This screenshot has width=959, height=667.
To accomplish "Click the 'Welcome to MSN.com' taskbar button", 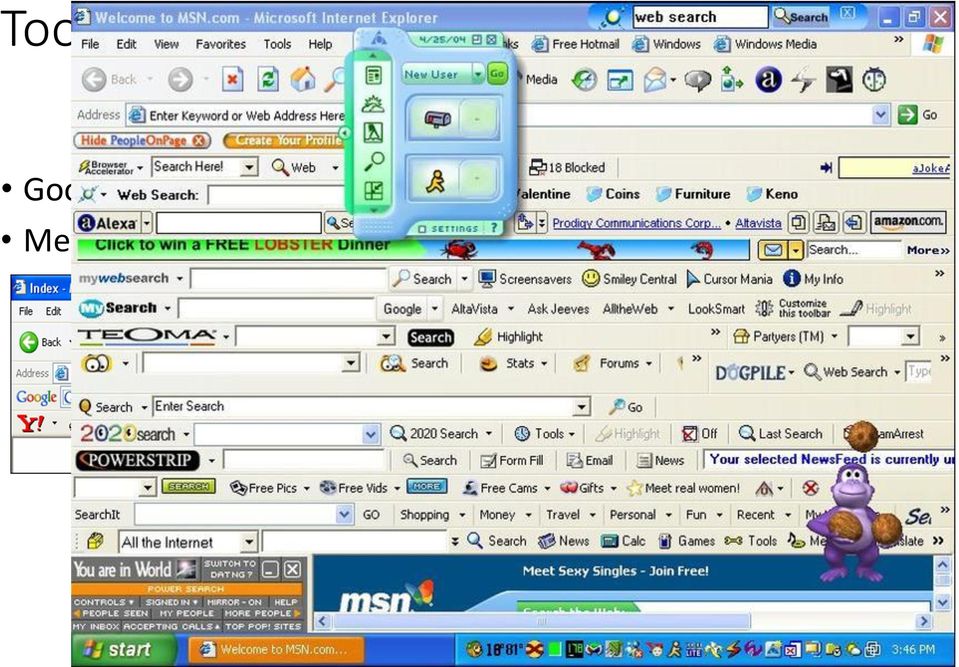I will click(x=276, y=649).
